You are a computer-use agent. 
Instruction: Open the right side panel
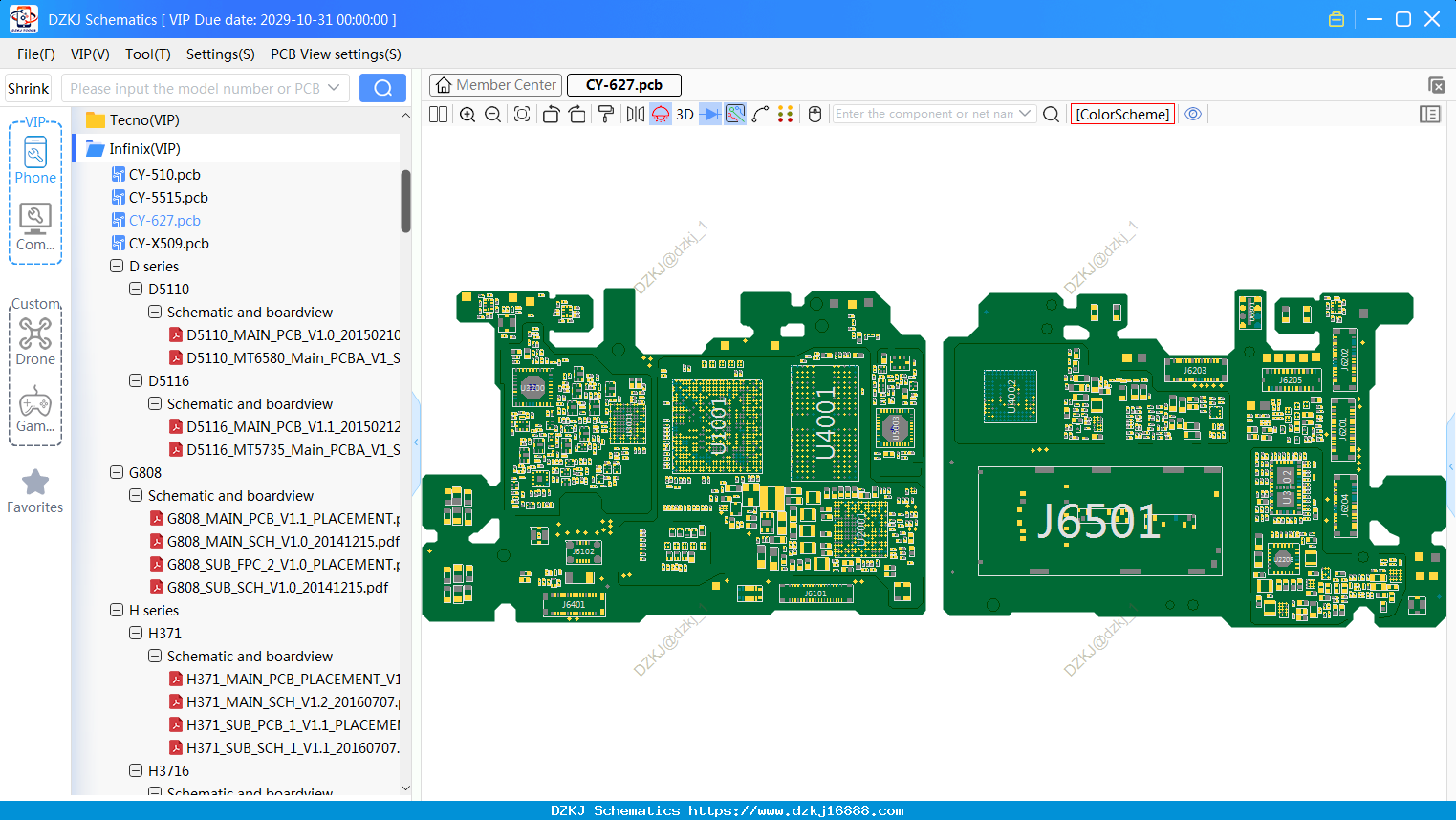[x=1430, y=114]
